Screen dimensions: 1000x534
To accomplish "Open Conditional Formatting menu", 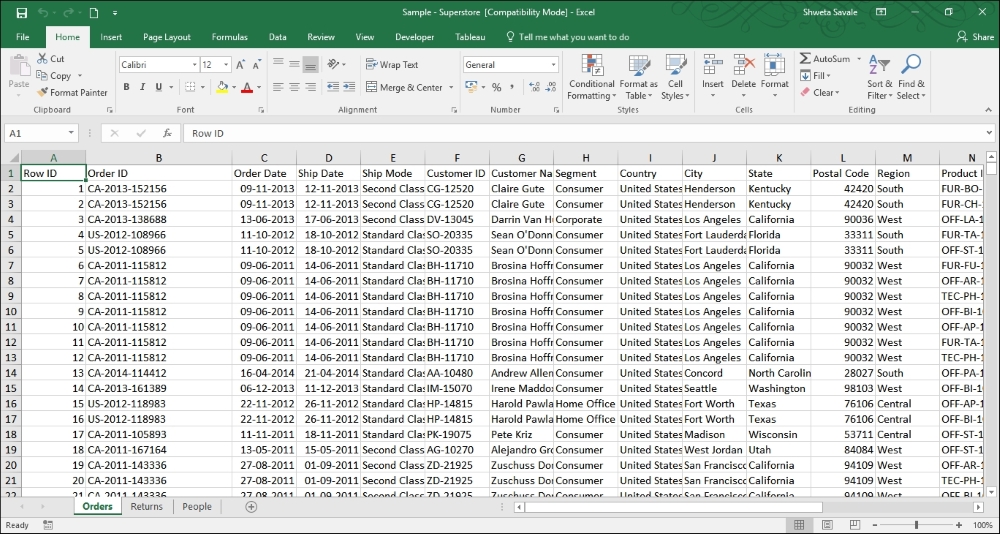I will click(592, 77).
